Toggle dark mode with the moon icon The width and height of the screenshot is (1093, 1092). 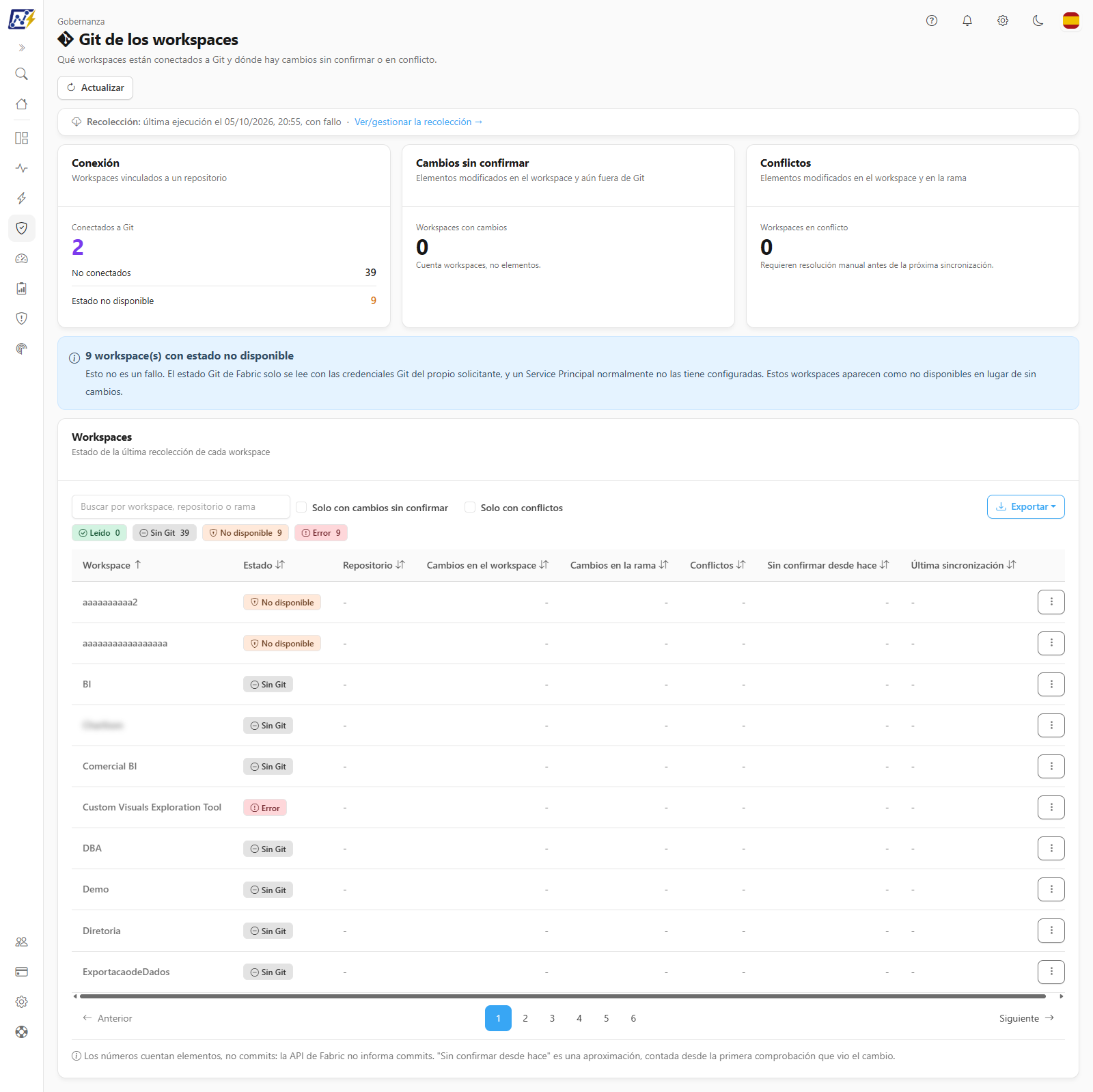coord(1038,21)
